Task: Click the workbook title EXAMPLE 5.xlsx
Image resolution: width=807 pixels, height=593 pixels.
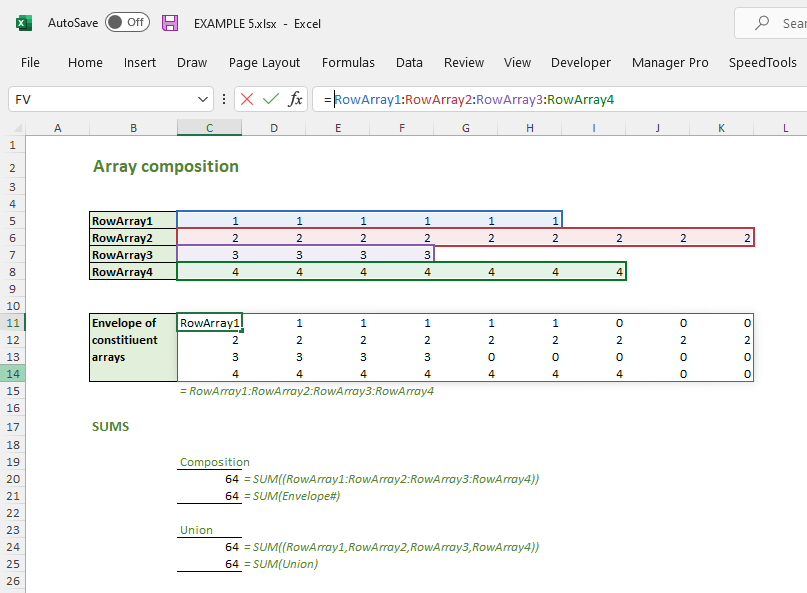Action: [235, 24]
